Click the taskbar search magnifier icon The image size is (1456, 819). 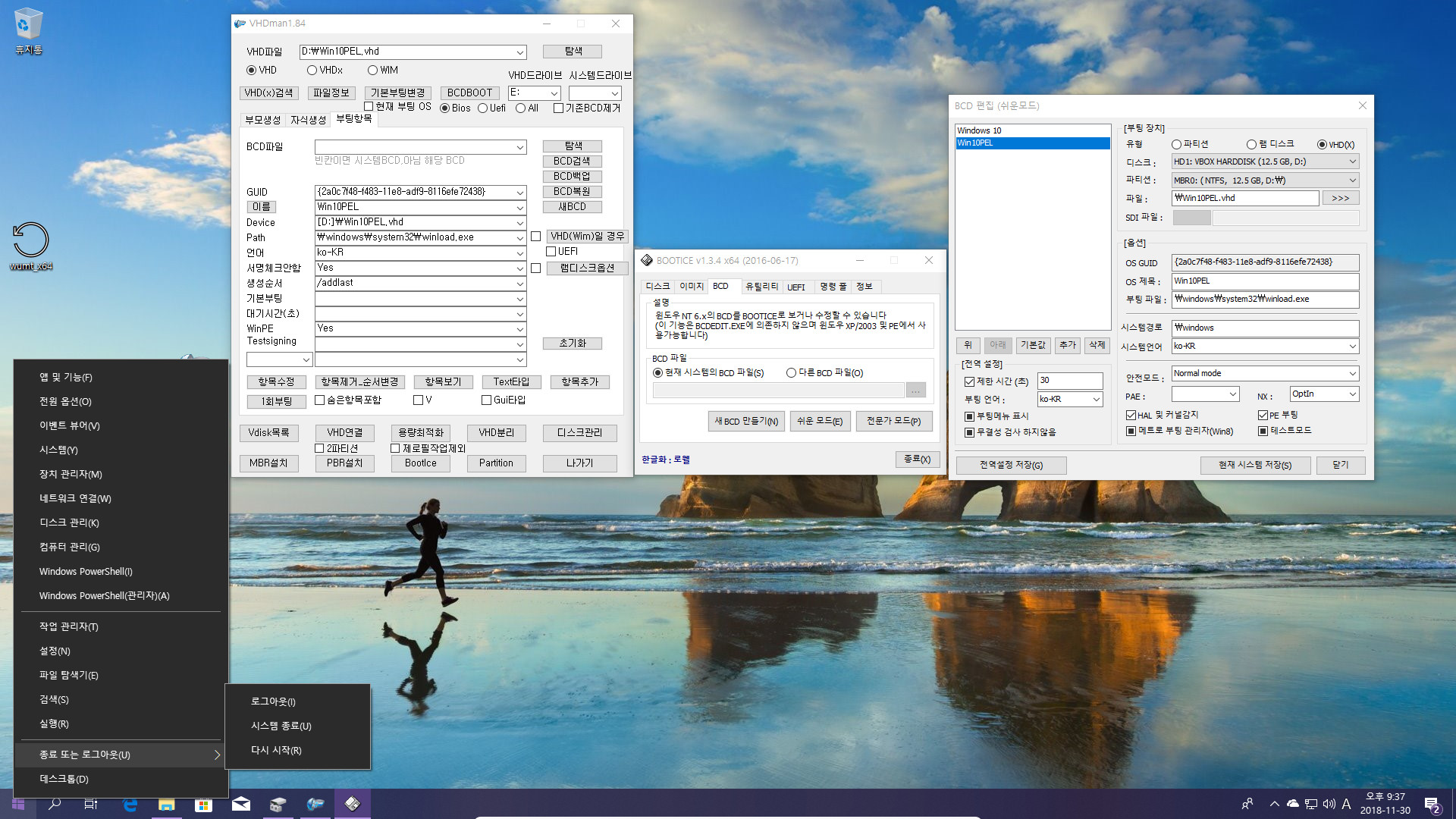coord(55,804)
